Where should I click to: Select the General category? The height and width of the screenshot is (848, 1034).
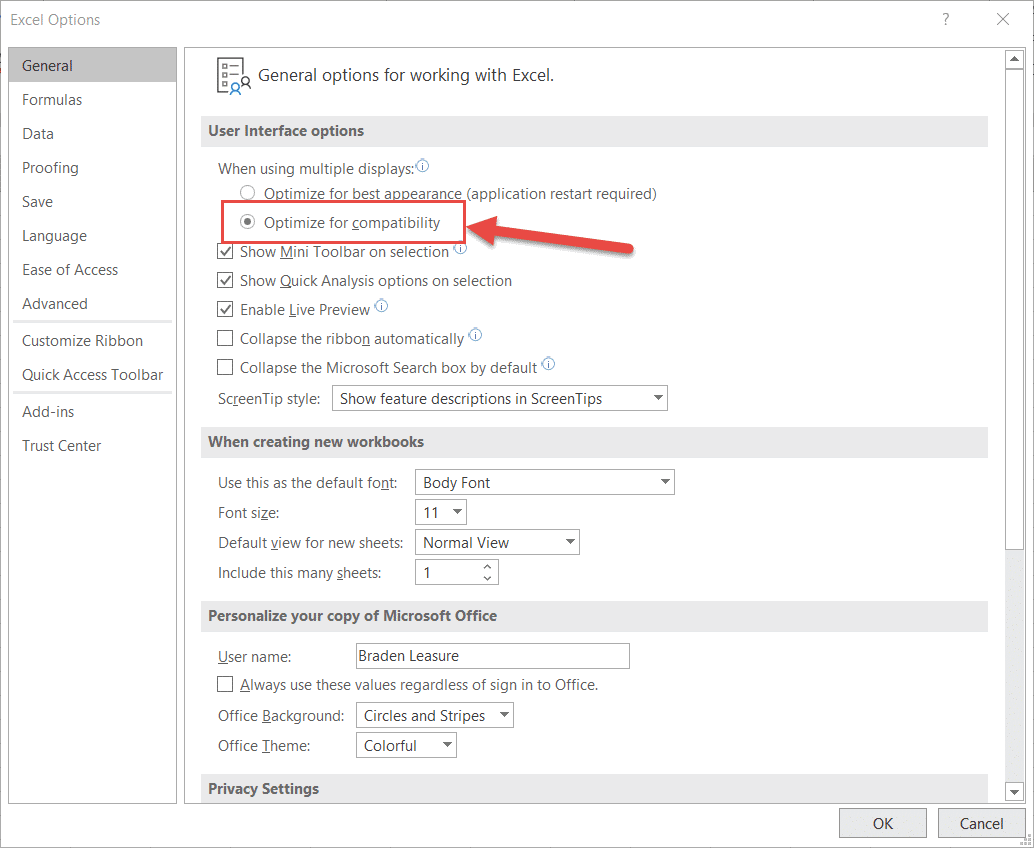click(x=92, y=65)
